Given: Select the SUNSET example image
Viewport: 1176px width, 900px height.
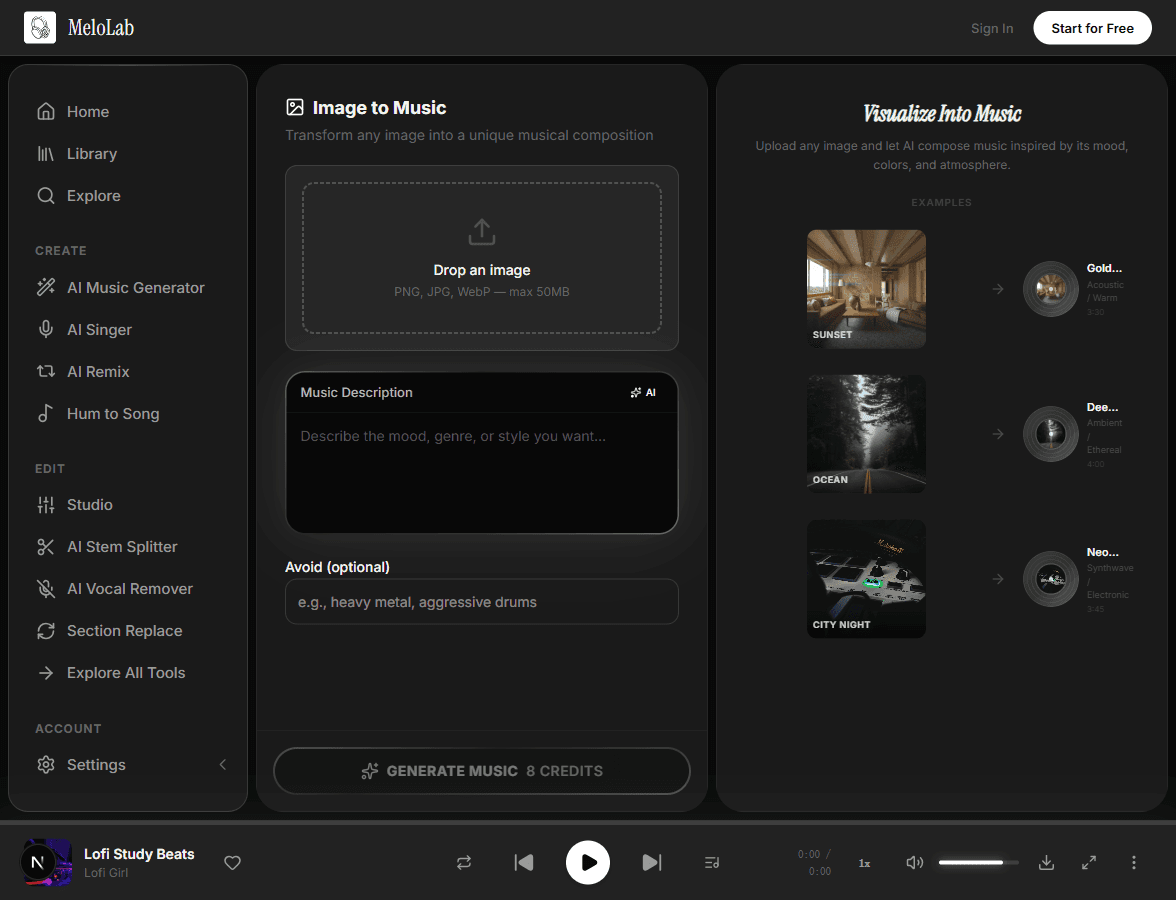Looking at the screenshot, I should (866, 289).
